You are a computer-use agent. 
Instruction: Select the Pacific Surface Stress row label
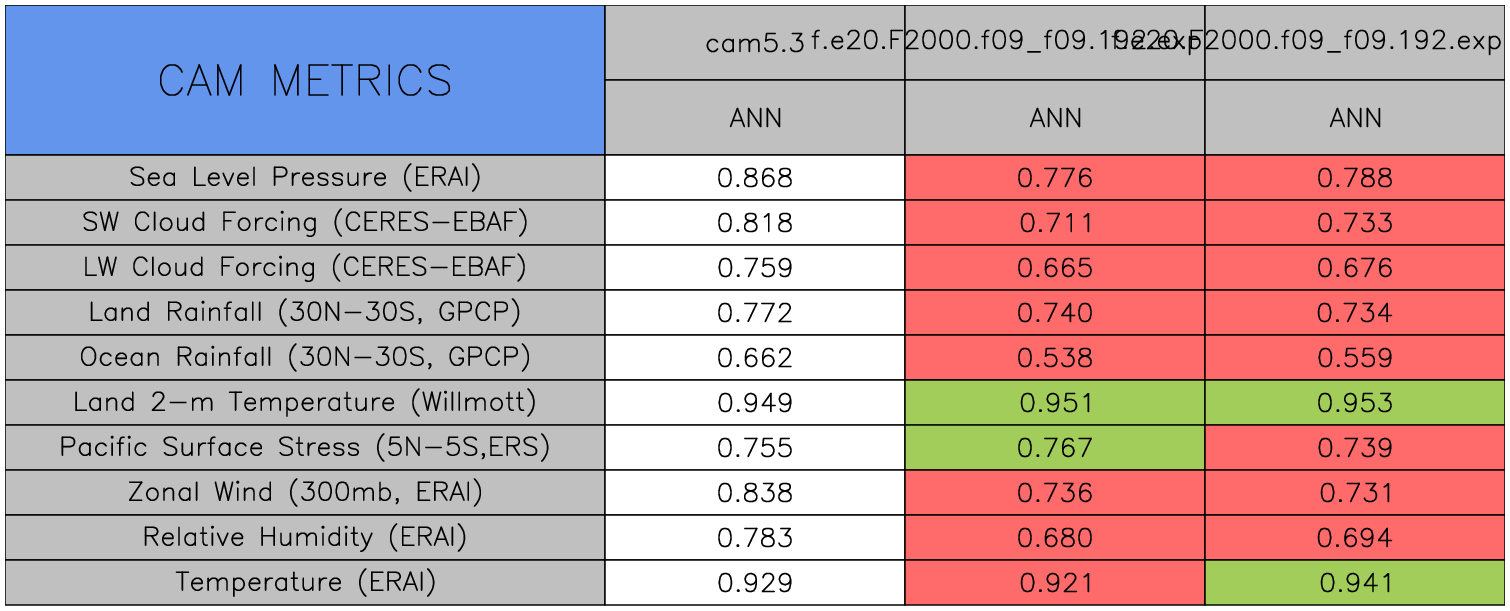tap(305, 447)
